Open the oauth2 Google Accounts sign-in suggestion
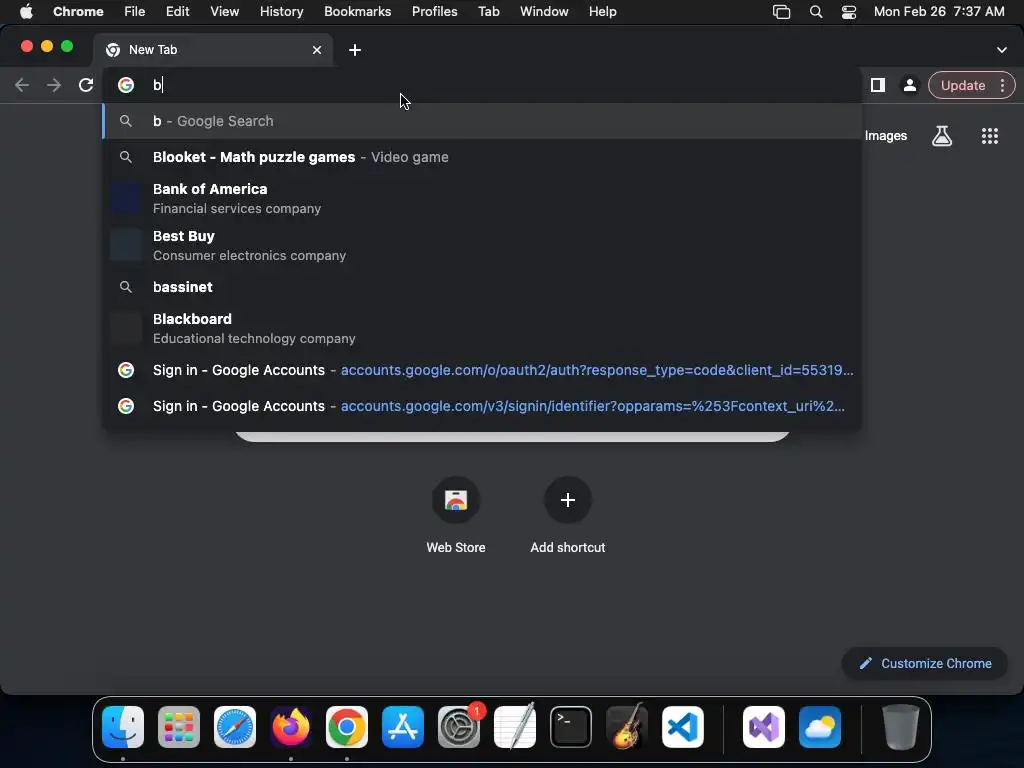 click(482, 370)
